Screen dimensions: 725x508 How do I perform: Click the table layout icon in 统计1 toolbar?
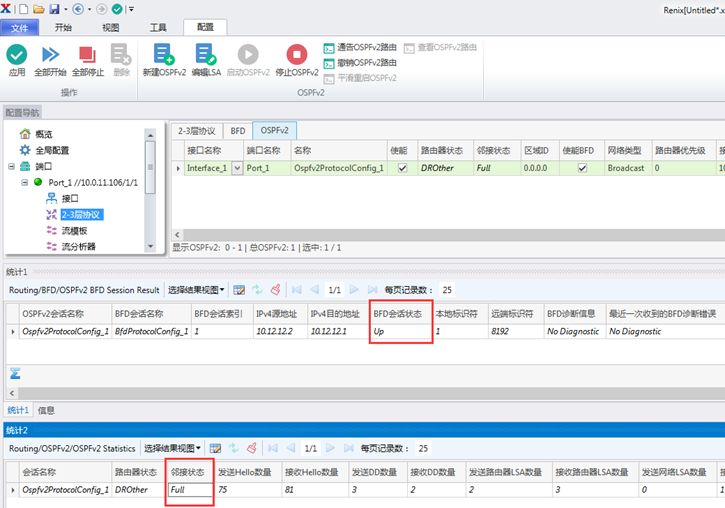(239, 290)
